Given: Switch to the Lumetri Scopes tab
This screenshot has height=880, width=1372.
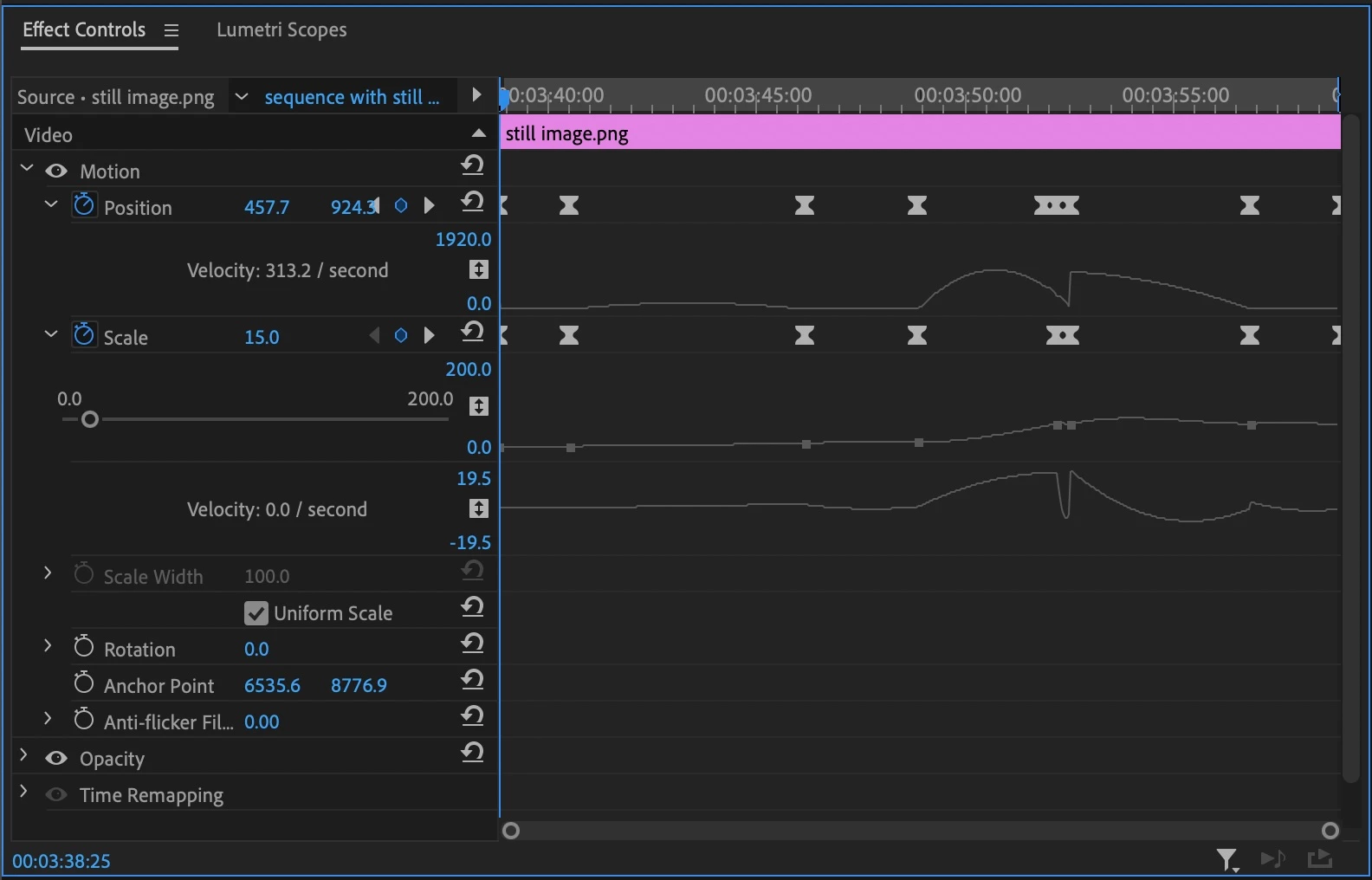Looking at the screenshot, I should coord(282,30).
